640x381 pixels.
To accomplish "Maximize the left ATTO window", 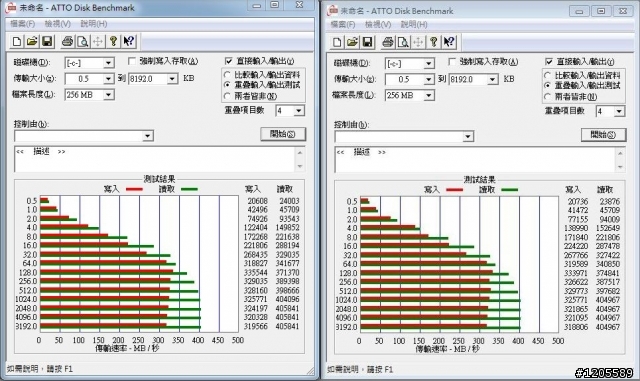I will tap(275, 5).
